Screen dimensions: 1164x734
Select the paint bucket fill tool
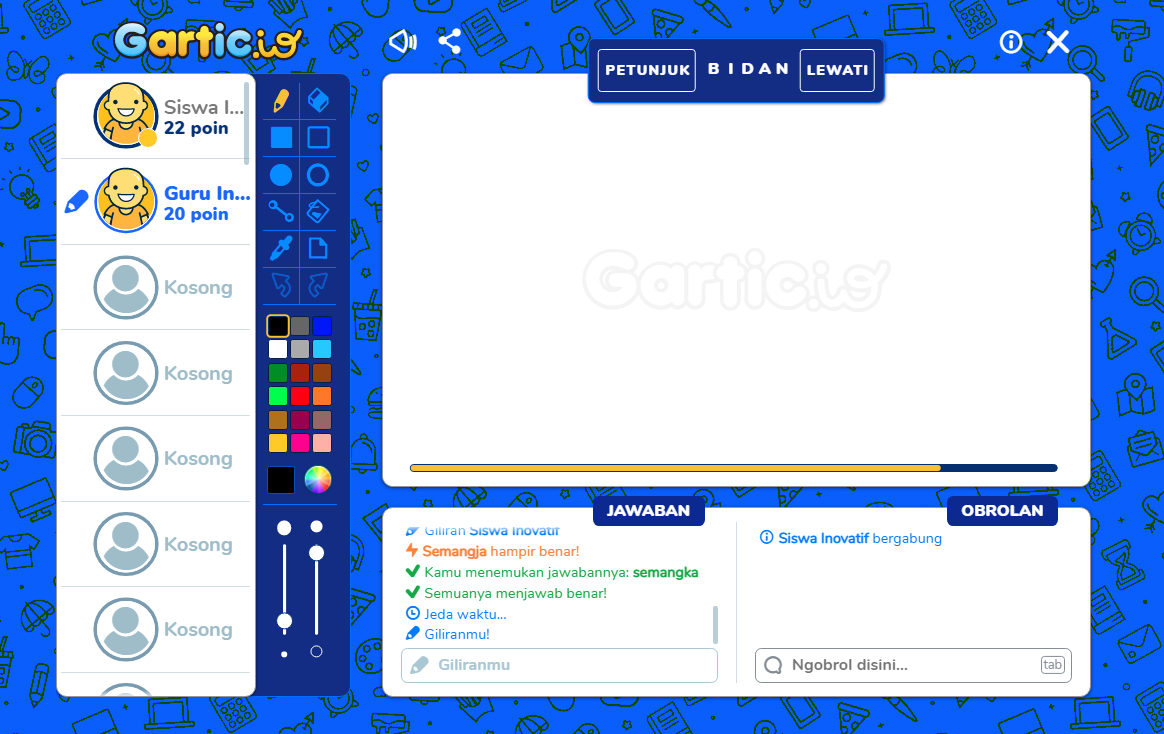[318, 212]
